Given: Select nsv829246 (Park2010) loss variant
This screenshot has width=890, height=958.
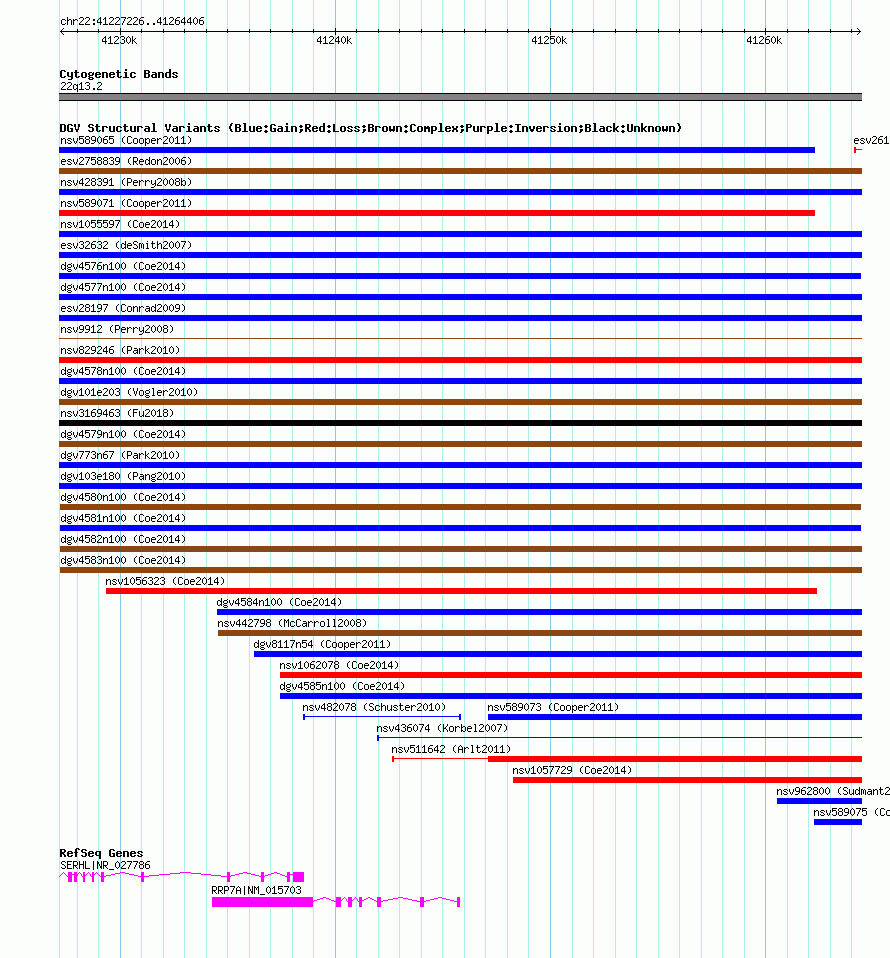Looking at the screenshot, I should 461,360.
